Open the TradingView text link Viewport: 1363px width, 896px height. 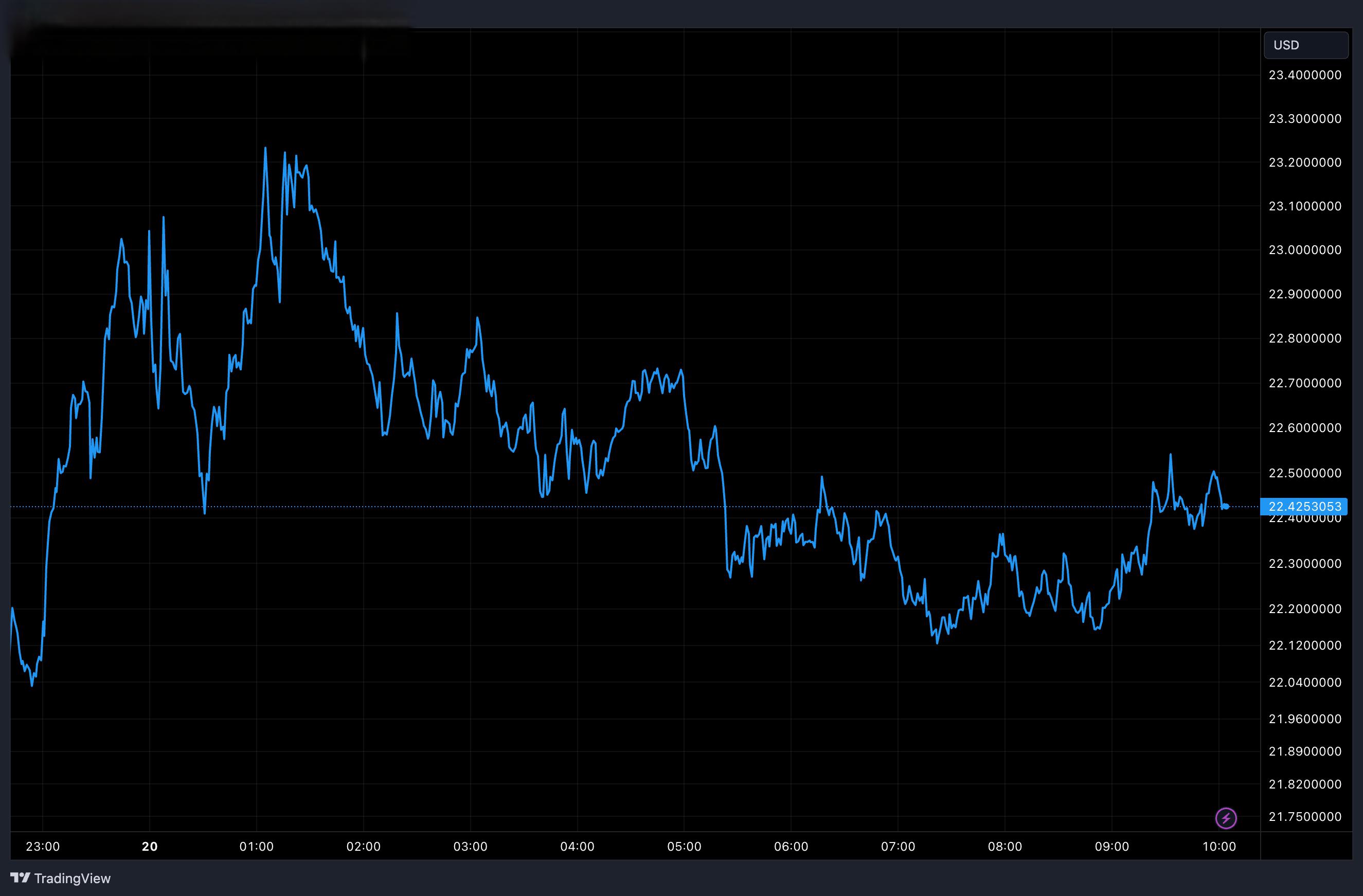[72, 878]
